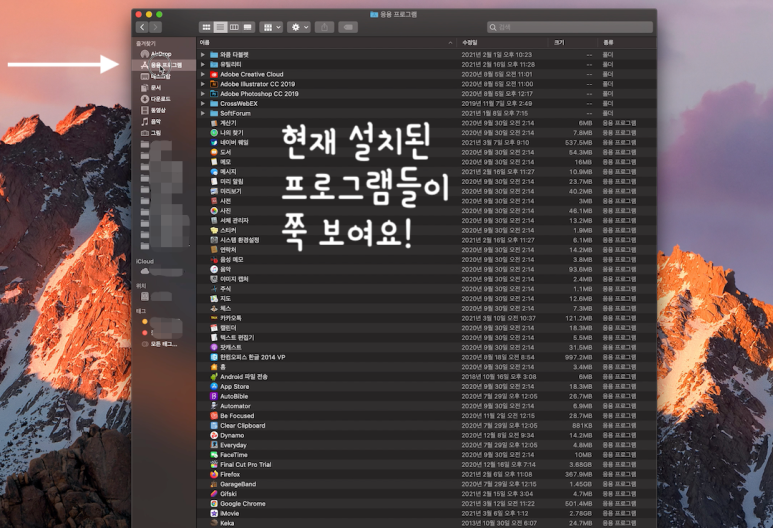Viewport: 773px width, 528px height.
Task: Select the 계산기 app icon
Action: point(214,123)
